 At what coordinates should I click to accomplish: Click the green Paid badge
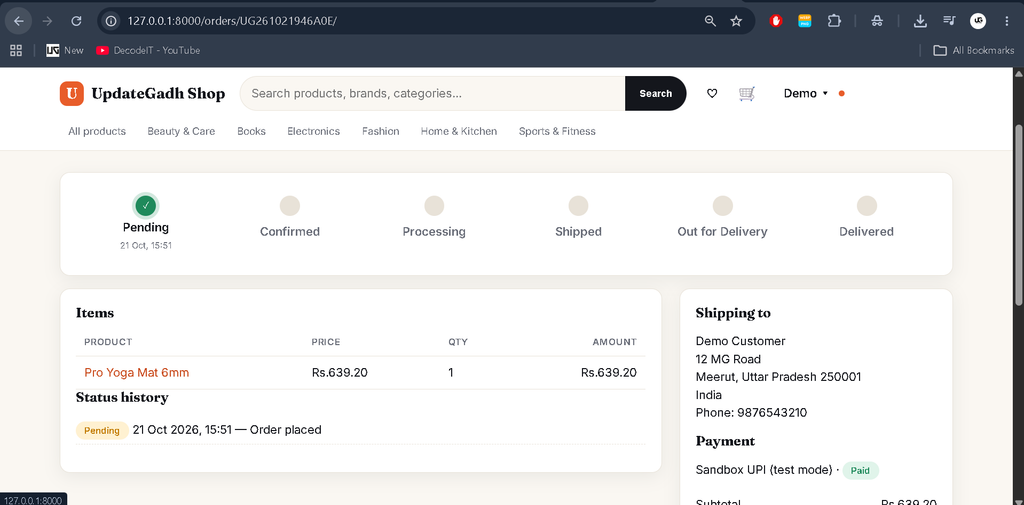pyautogui.click(x=860, y=470)
